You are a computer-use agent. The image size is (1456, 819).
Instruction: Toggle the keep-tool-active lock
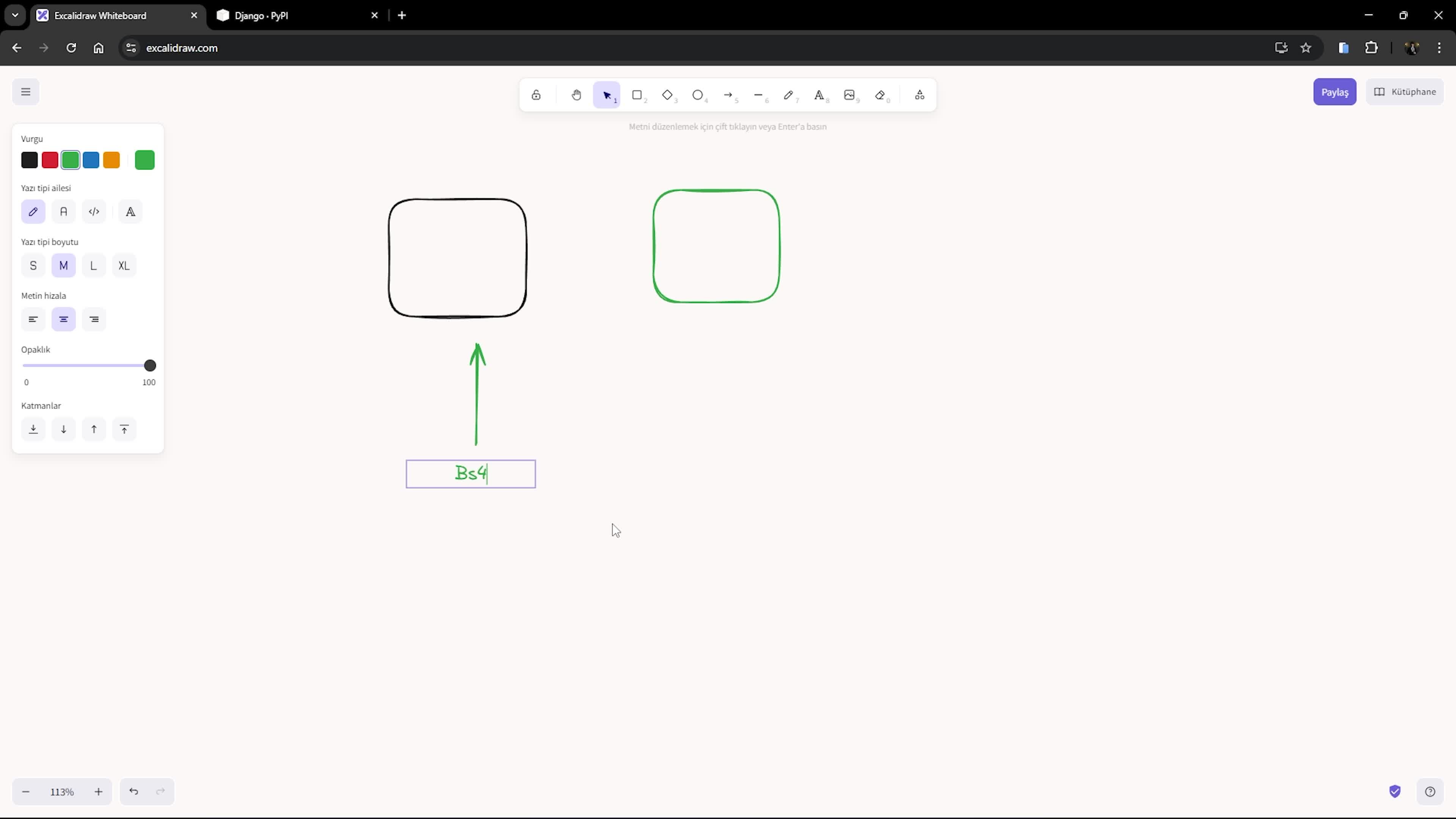(x=536, y=95)
